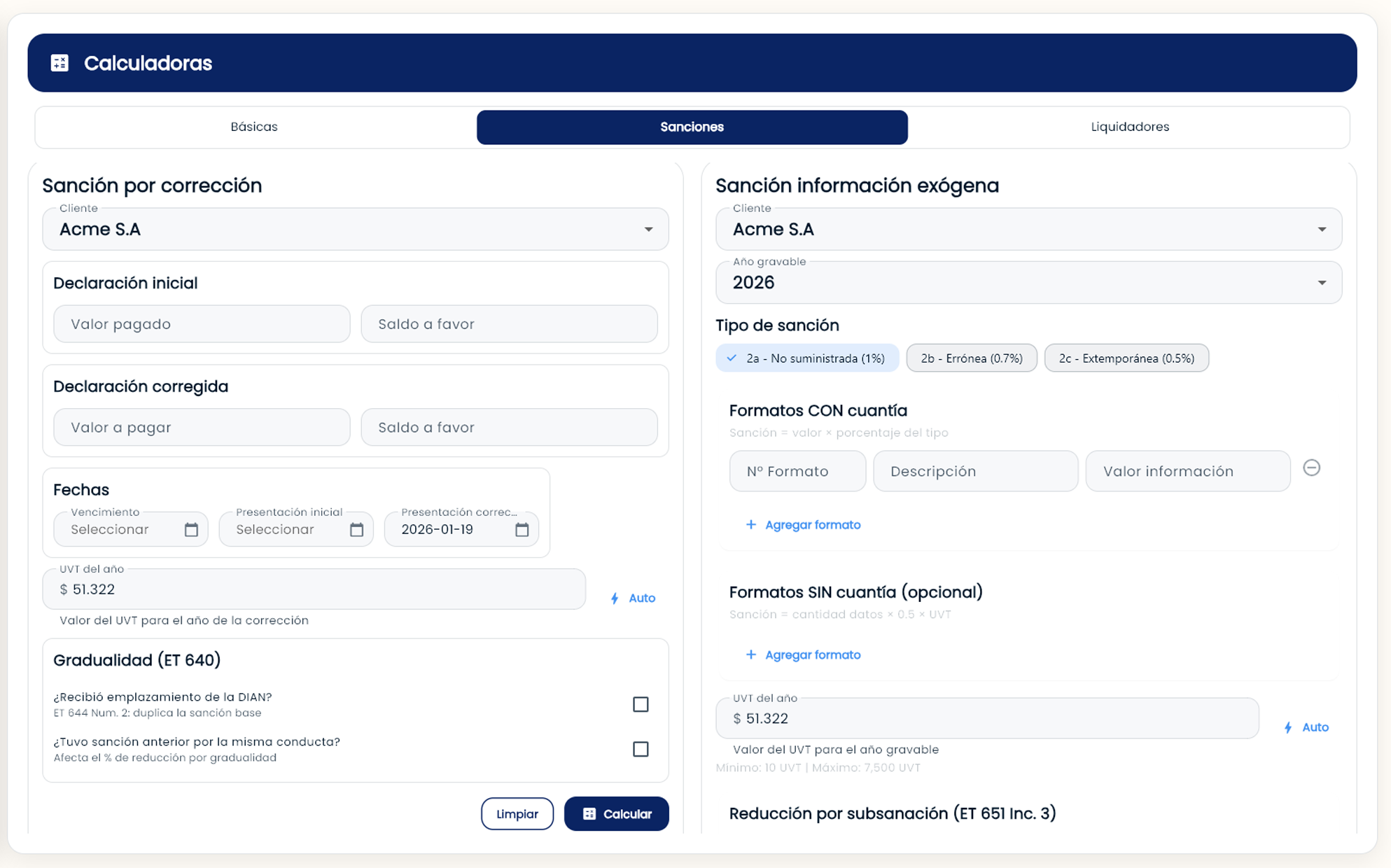Screen dimensions: 1391x868
Task: Click the calculator icon beside Calculadoras title
Action: (60, 63)
